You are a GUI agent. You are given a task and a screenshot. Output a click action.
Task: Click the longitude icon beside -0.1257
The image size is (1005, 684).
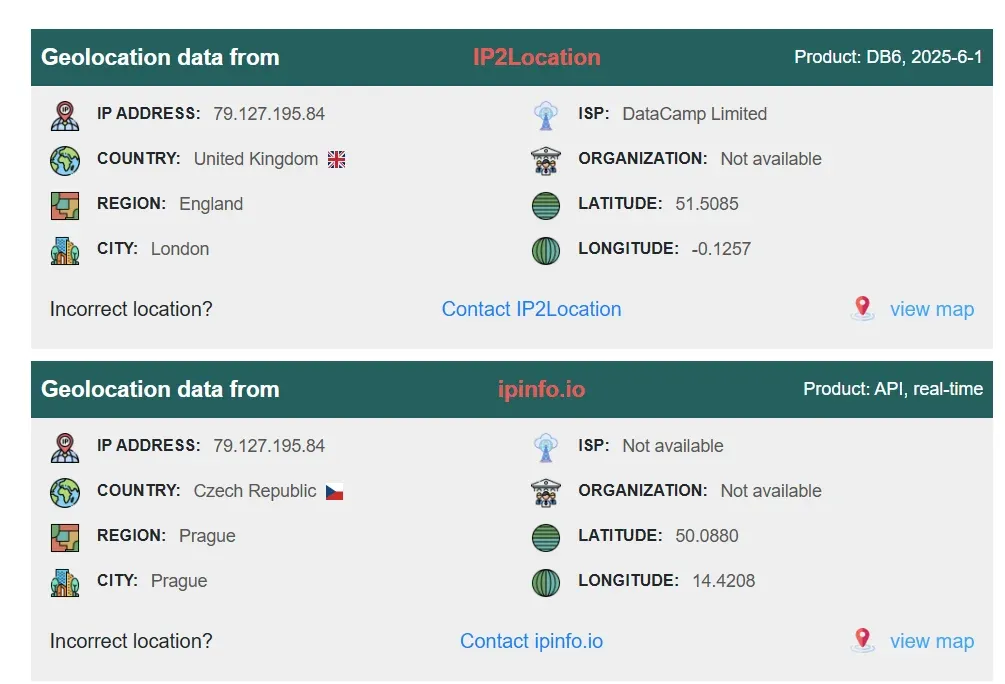546,250
